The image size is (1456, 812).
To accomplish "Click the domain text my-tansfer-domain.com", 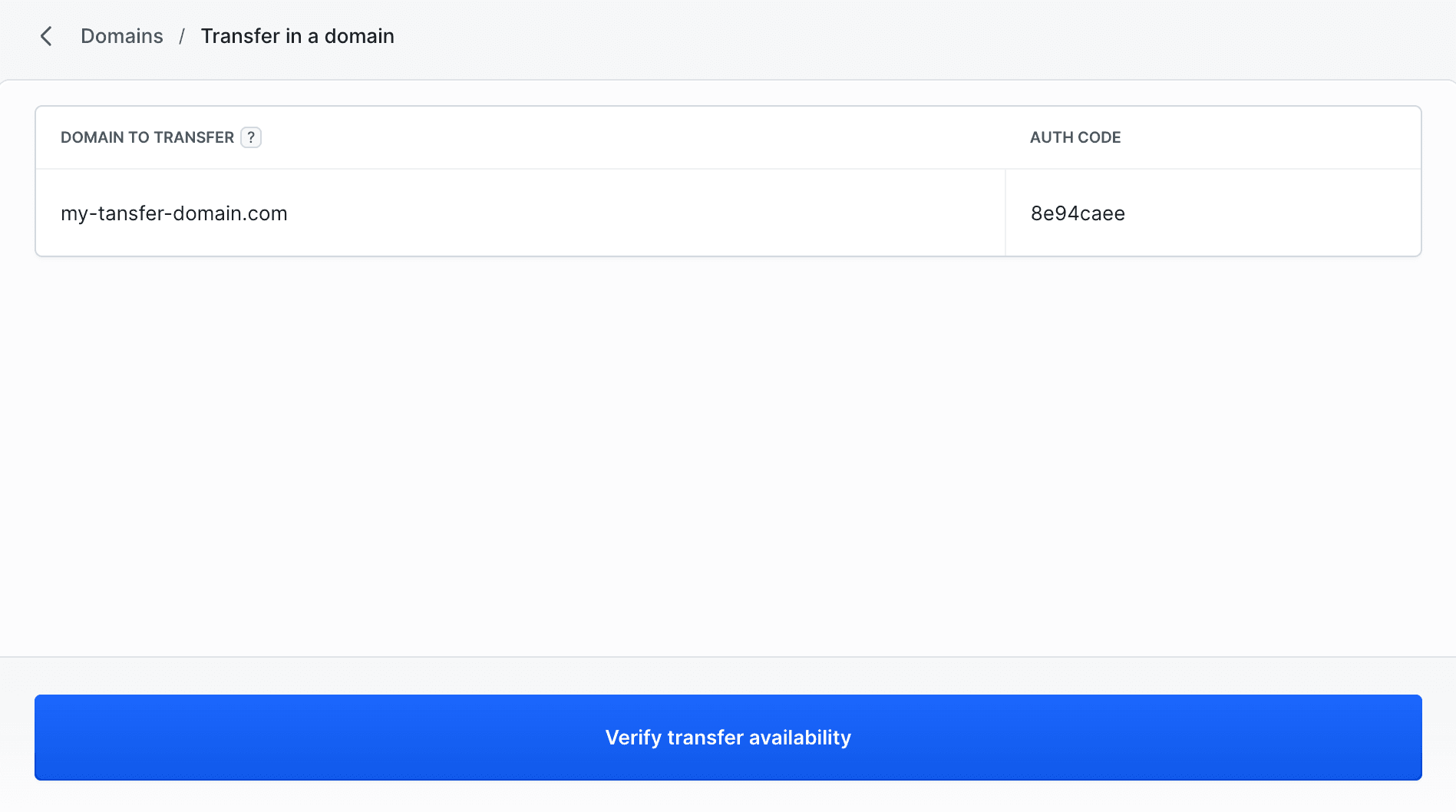I will [x=173, y=213].
